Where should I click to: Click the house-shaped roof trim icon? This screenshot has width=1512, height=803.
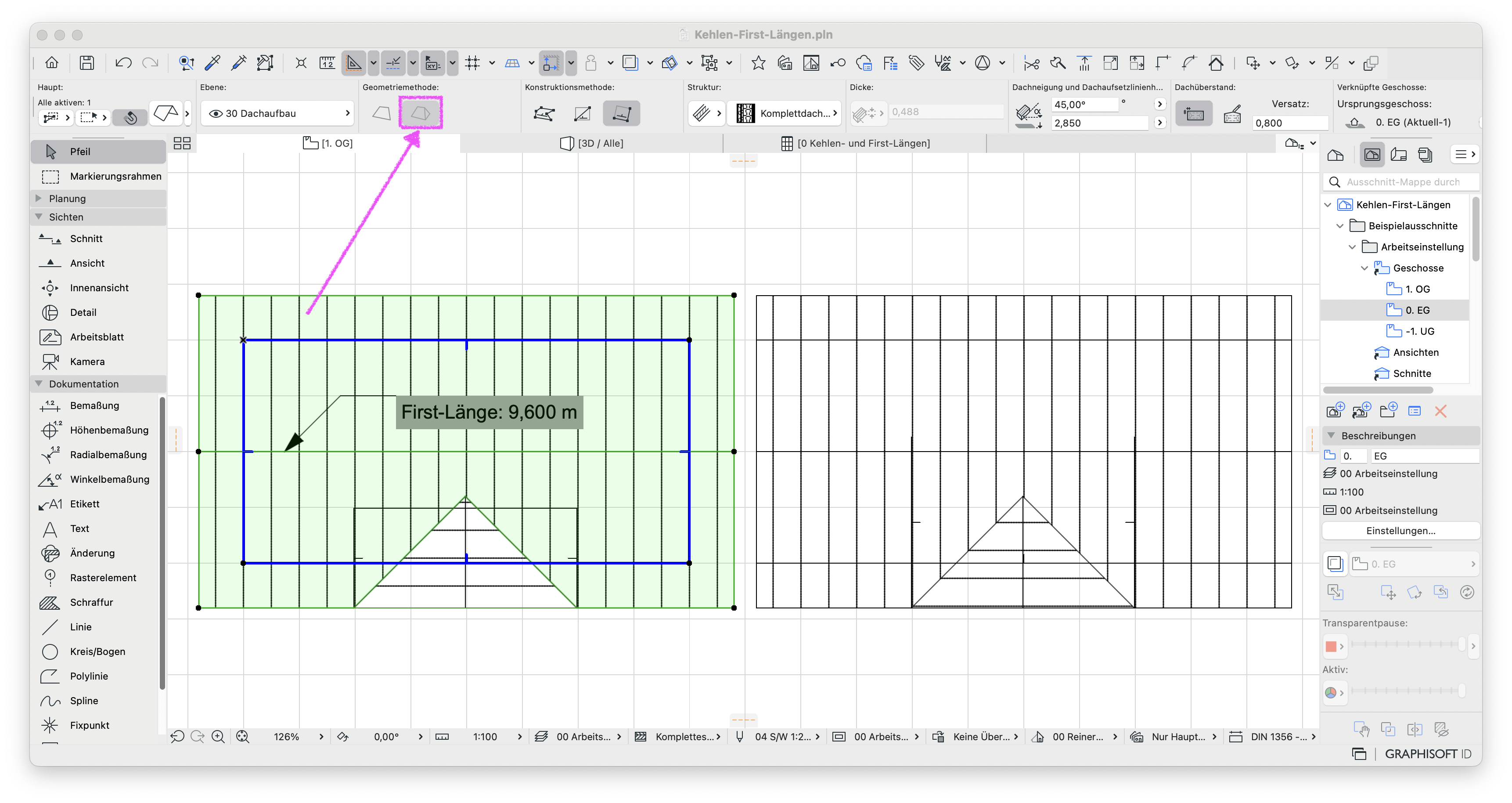[1216, 63]
